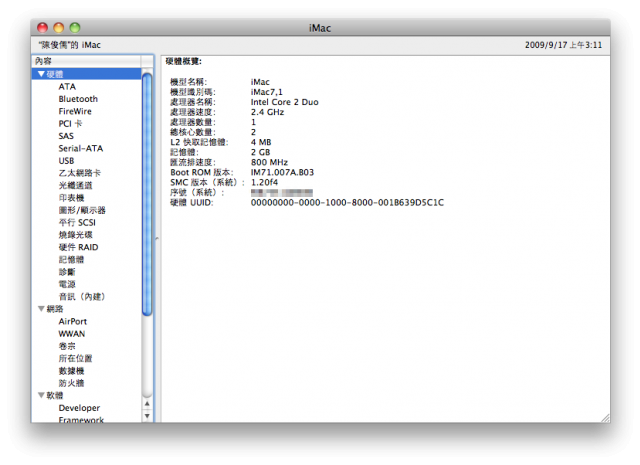The width and height of the screenshot is (640, 465).
Task: Select 乙太網路卡 Ethernet cards entry
Action: [x=80, y=173]
